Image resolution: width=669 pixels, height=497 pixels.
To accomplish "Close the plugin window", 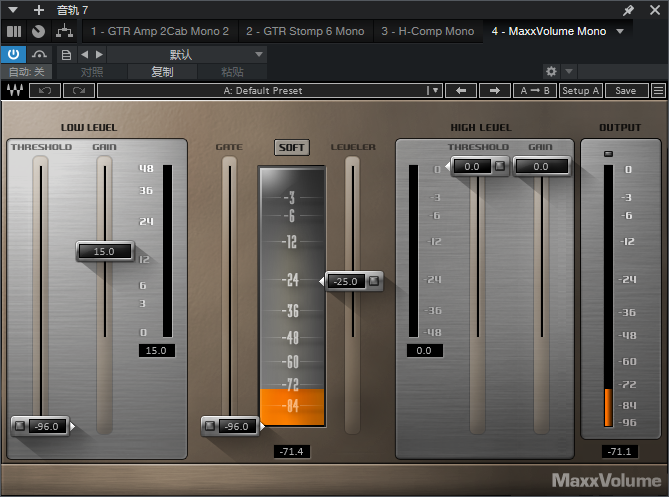I will (x=655, y=10).
